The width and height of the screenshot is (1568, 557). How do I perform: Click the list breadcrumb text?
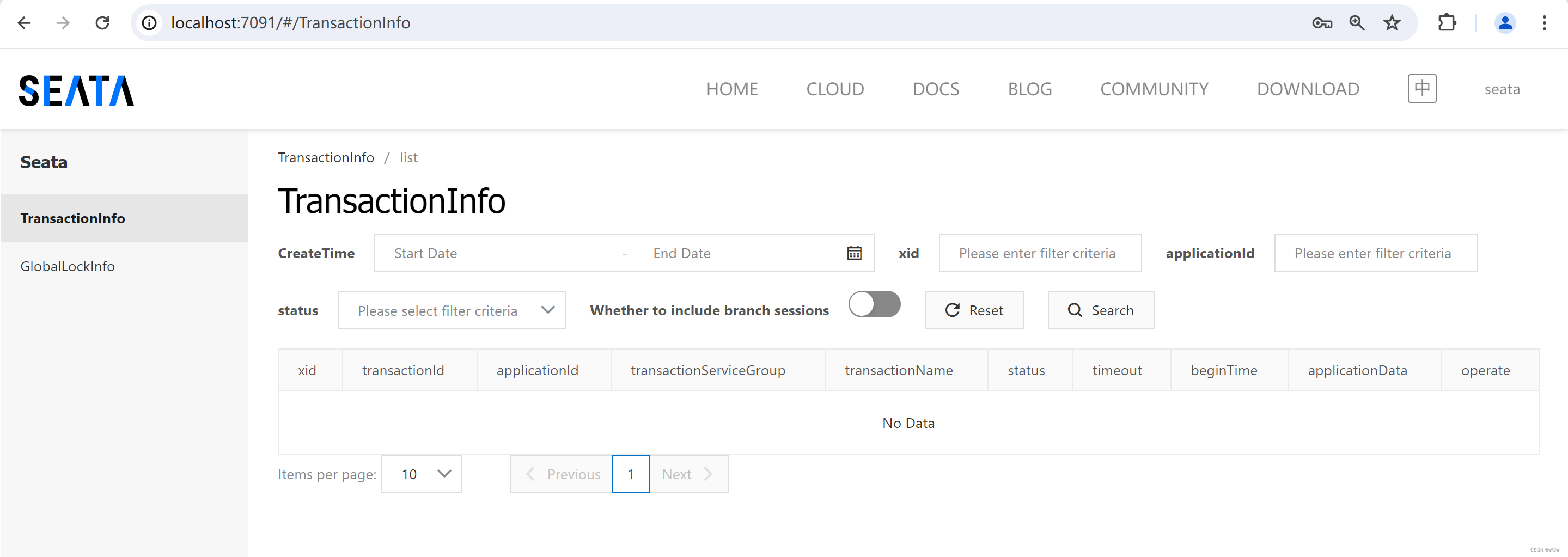[x=408, y=158]
